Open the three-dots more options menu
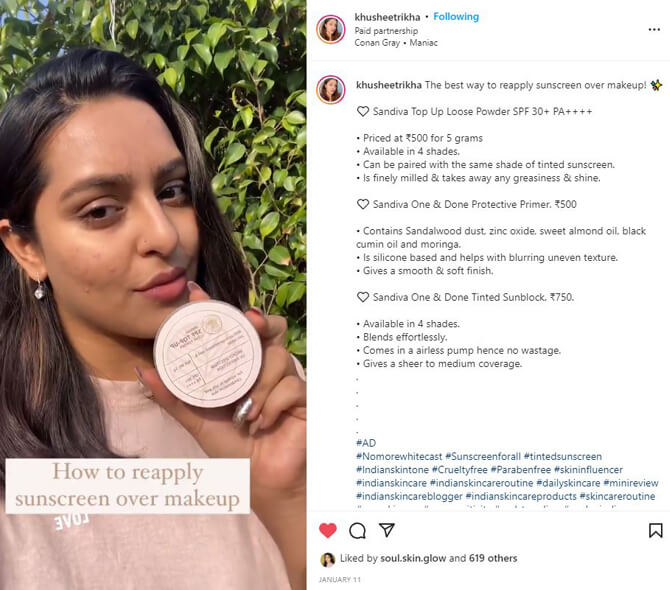This screenshot has width=670, height=590. pyautogui.click(x=654, y=29)
